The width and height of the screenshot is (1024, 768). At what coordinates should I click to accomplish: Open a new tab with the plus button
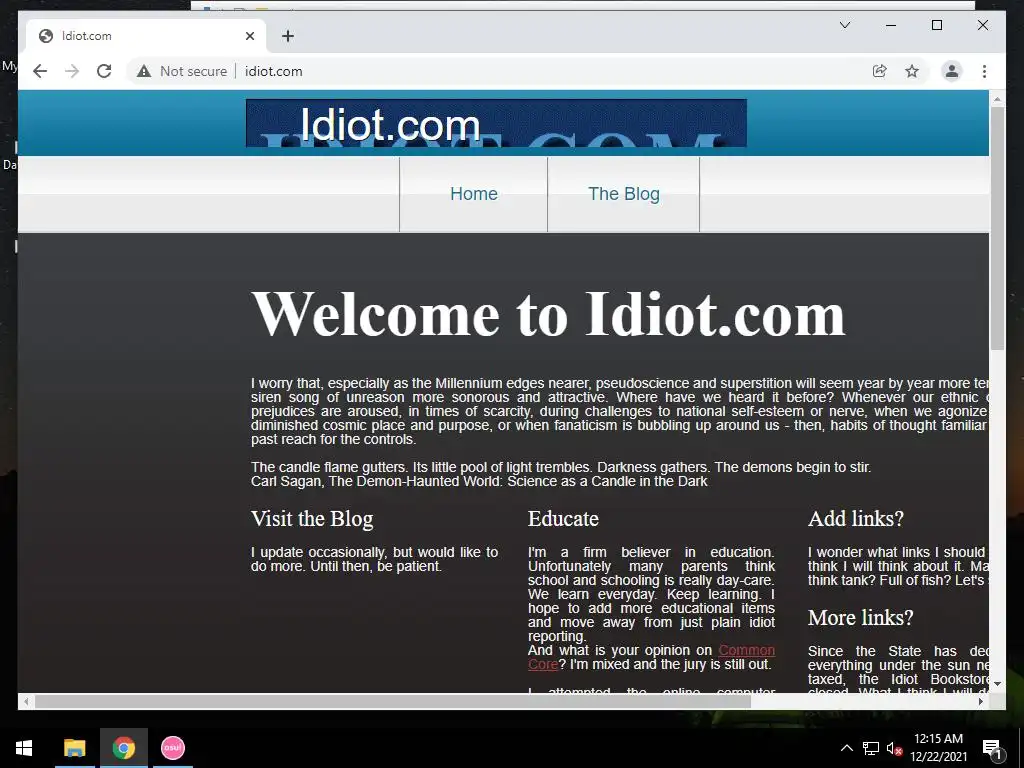coord(288,36)
